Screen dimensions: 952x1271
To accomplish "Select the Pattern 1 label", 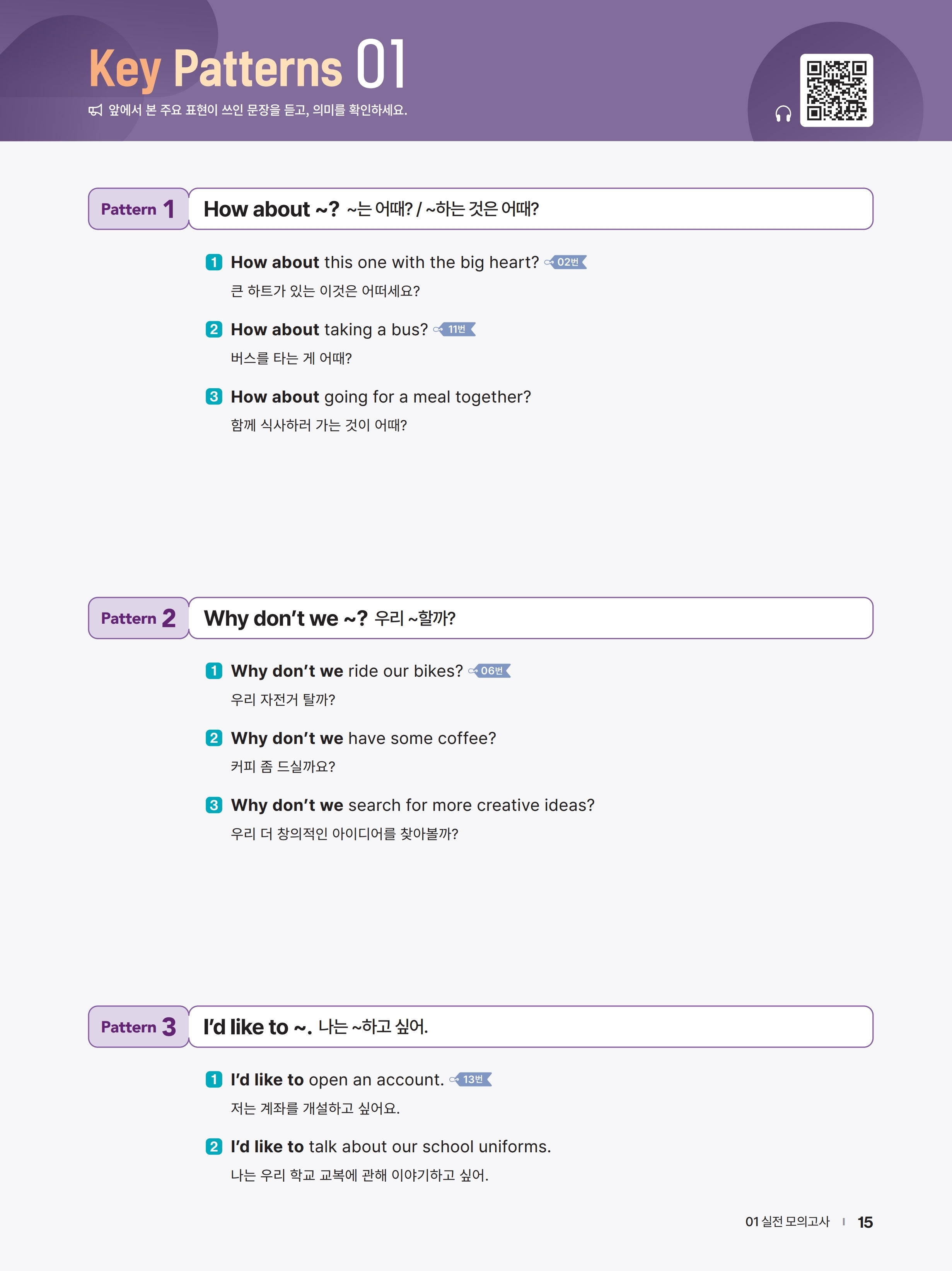I will (138, 209).
